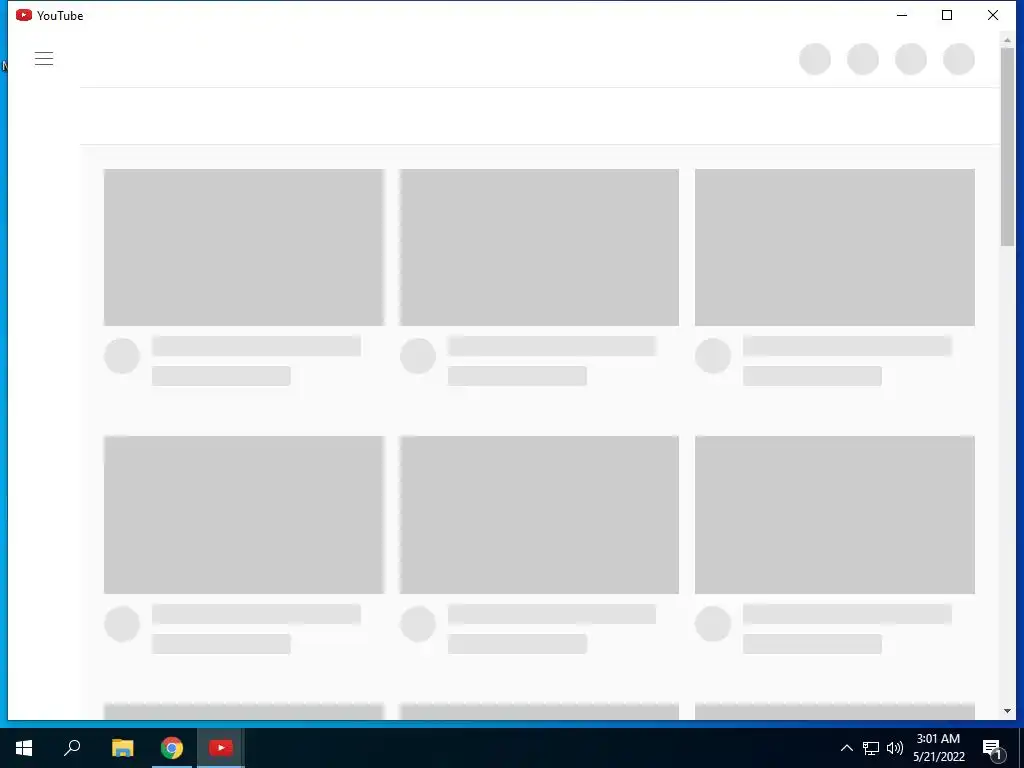Open the network status tray icon
Viewport: 1024px width, 768px height.
[x=871, y=748]
